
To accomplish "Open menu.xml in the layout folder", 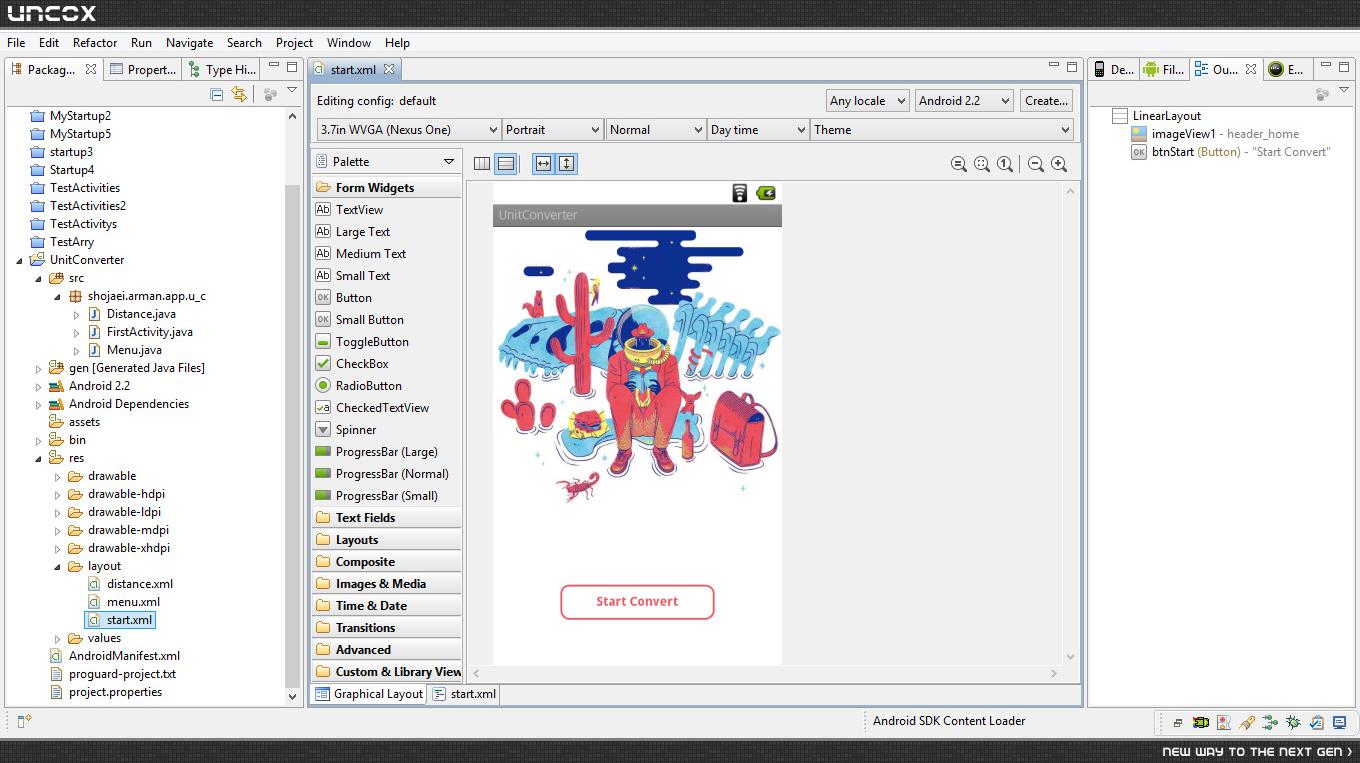I will pyautogui.click(x=133, y=602).
